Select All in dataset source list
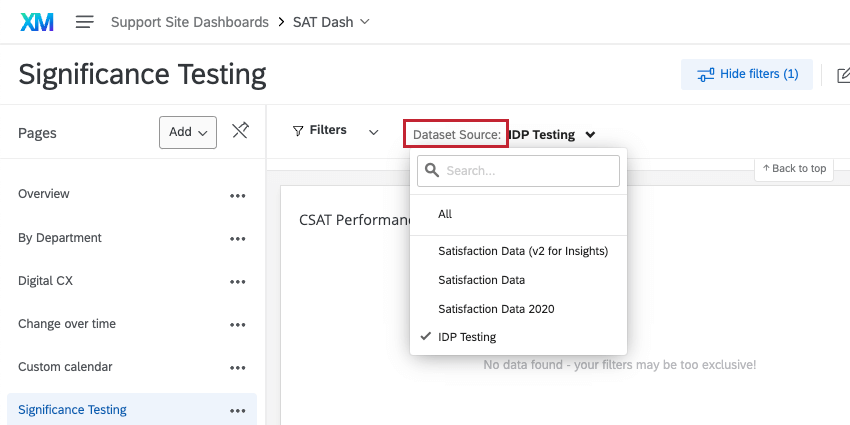The width and height of the screenshot is (850, 425). pos(446,214)
